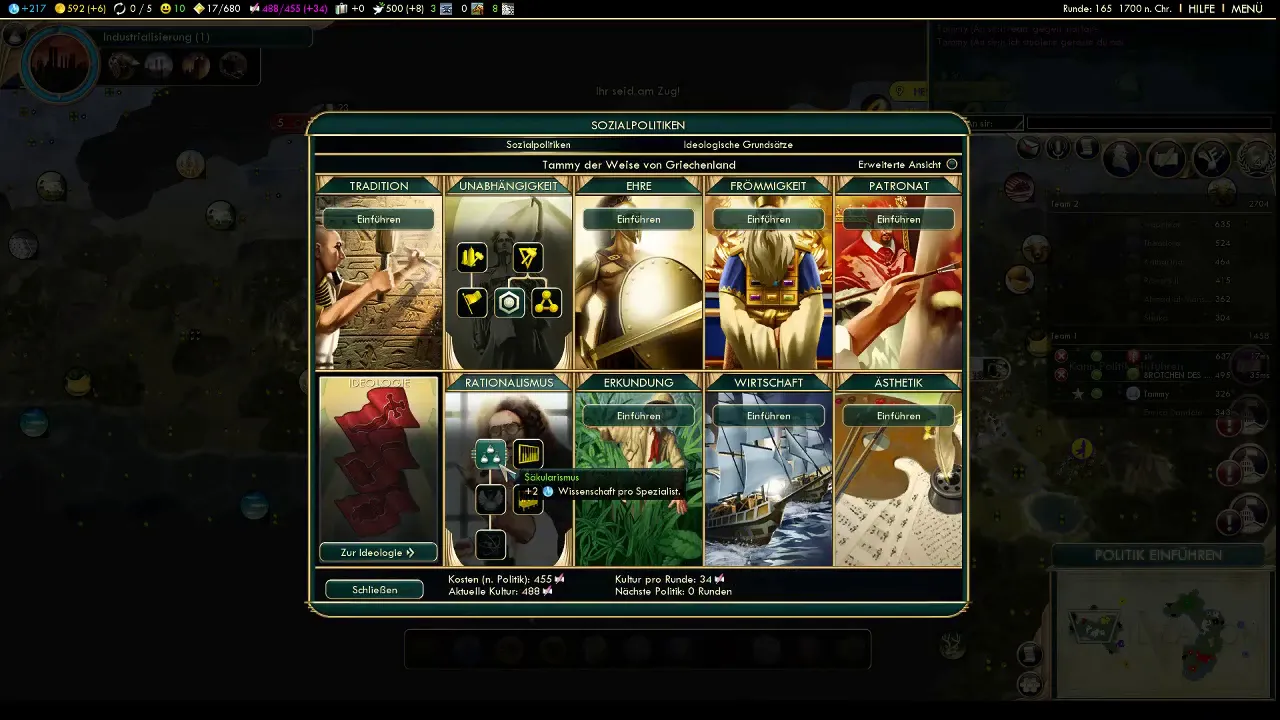This screenshot has height=720, width=1280.
Task: Open the HILFE menu
Action: 1201,9
